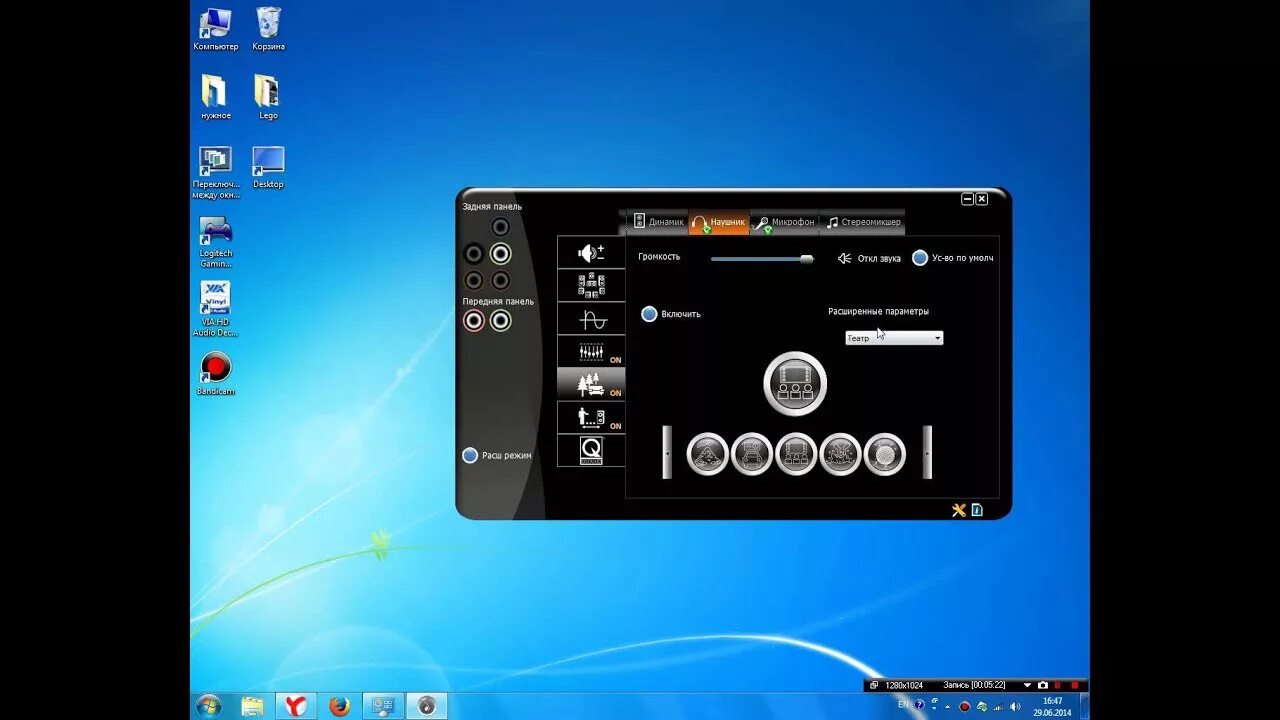This screenshot has height=720, width=1280.
Task: Open the Lego folder on desktop
Action: tap(268, 98)
